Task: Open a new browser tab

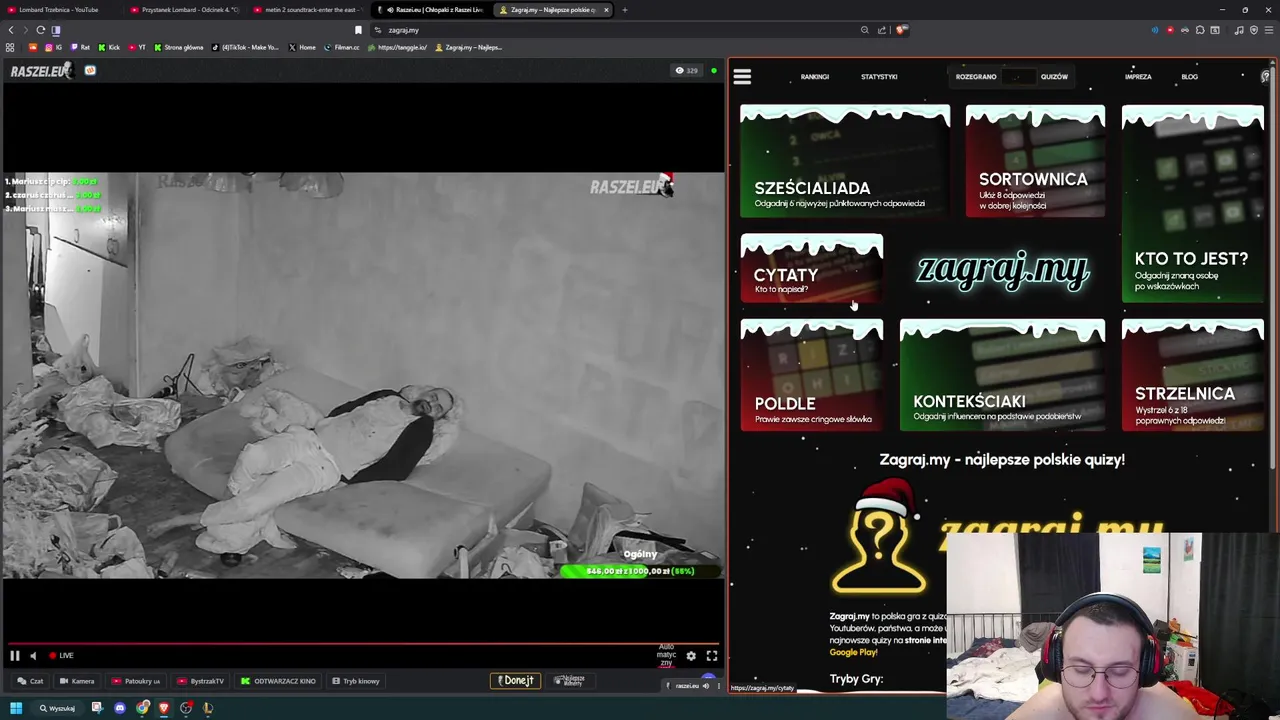Action: click(625, 10)
